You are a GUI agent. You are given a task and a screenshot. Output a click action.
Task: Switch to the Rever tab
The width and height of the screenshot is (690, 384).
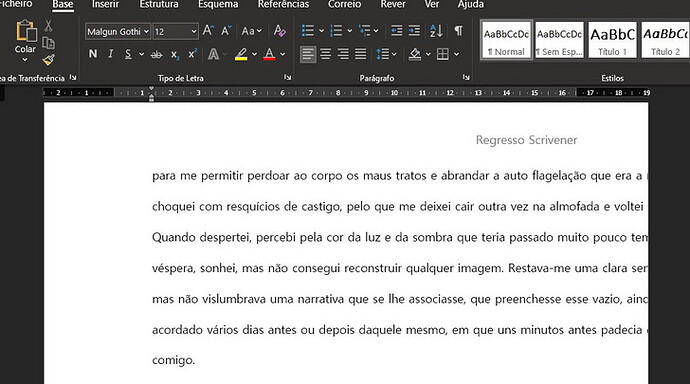(393, 4)
